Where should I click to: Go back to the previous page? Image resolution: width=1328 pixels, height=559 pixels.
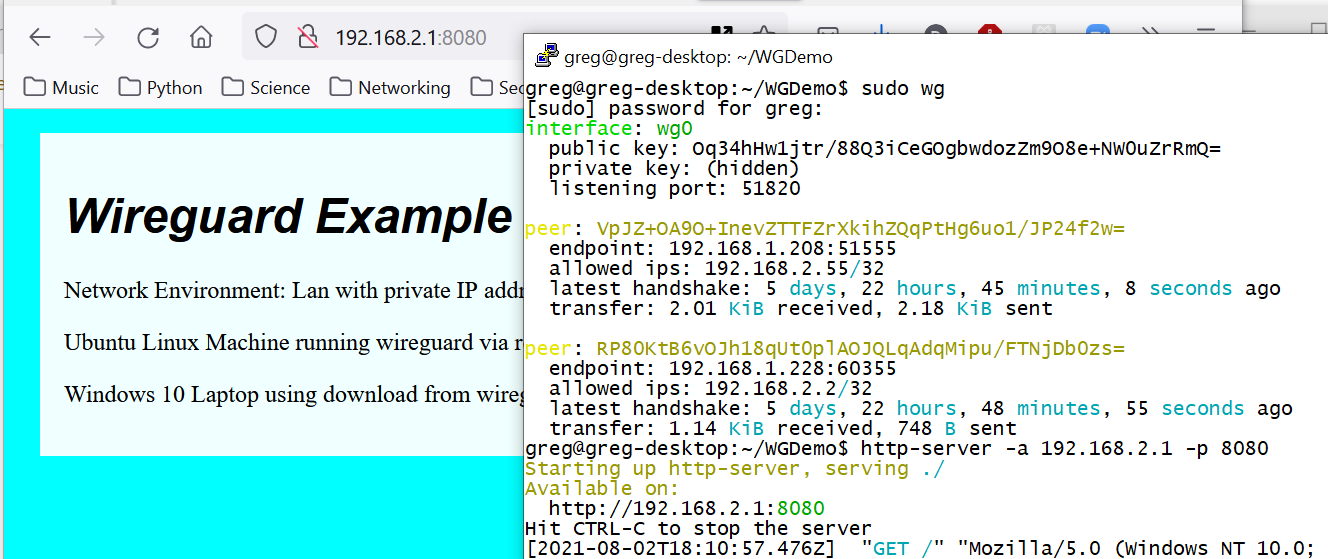(40, 38)
